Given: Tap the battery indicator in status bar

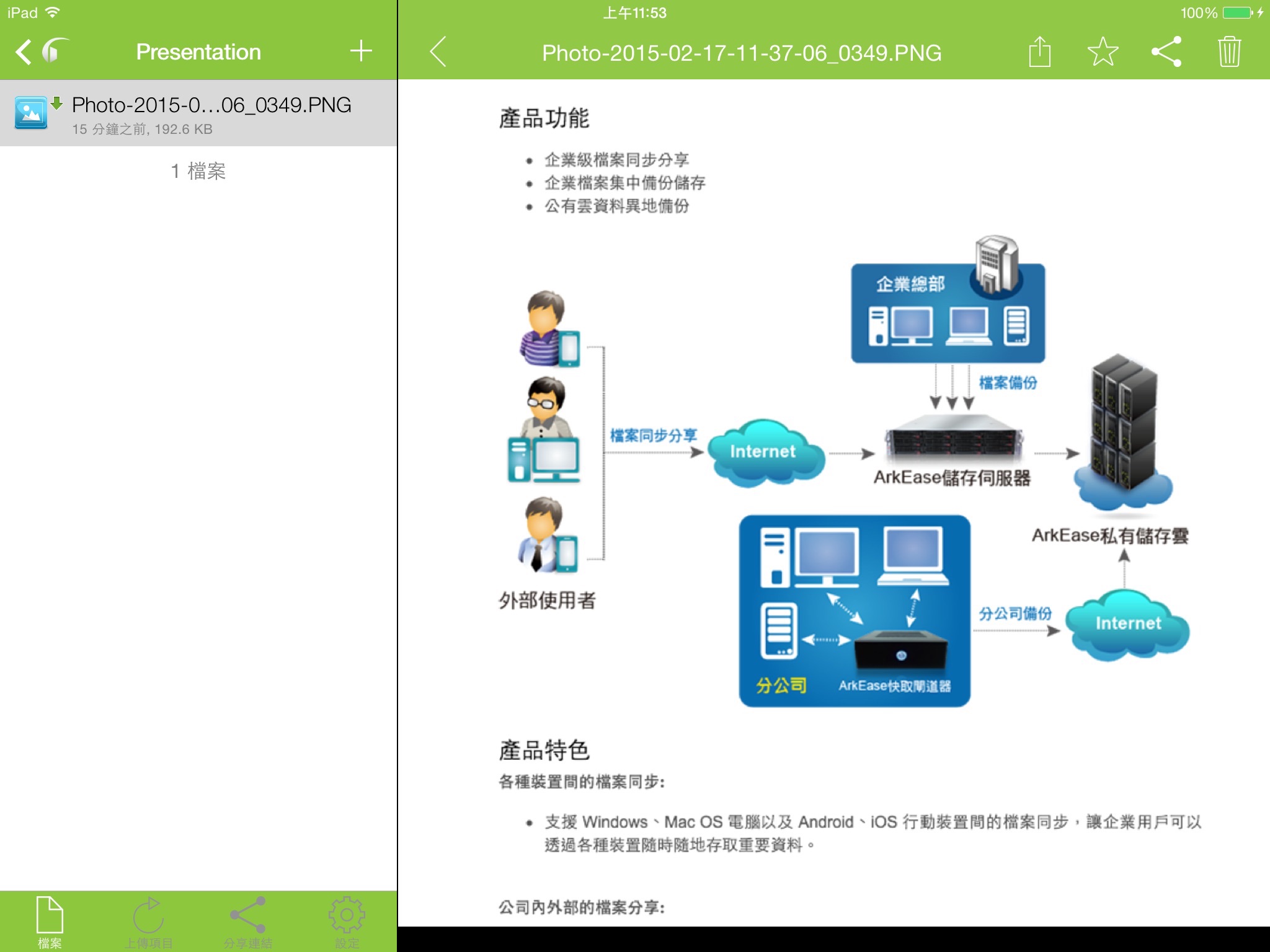Looking at the screenshot, I should 1238,12.
